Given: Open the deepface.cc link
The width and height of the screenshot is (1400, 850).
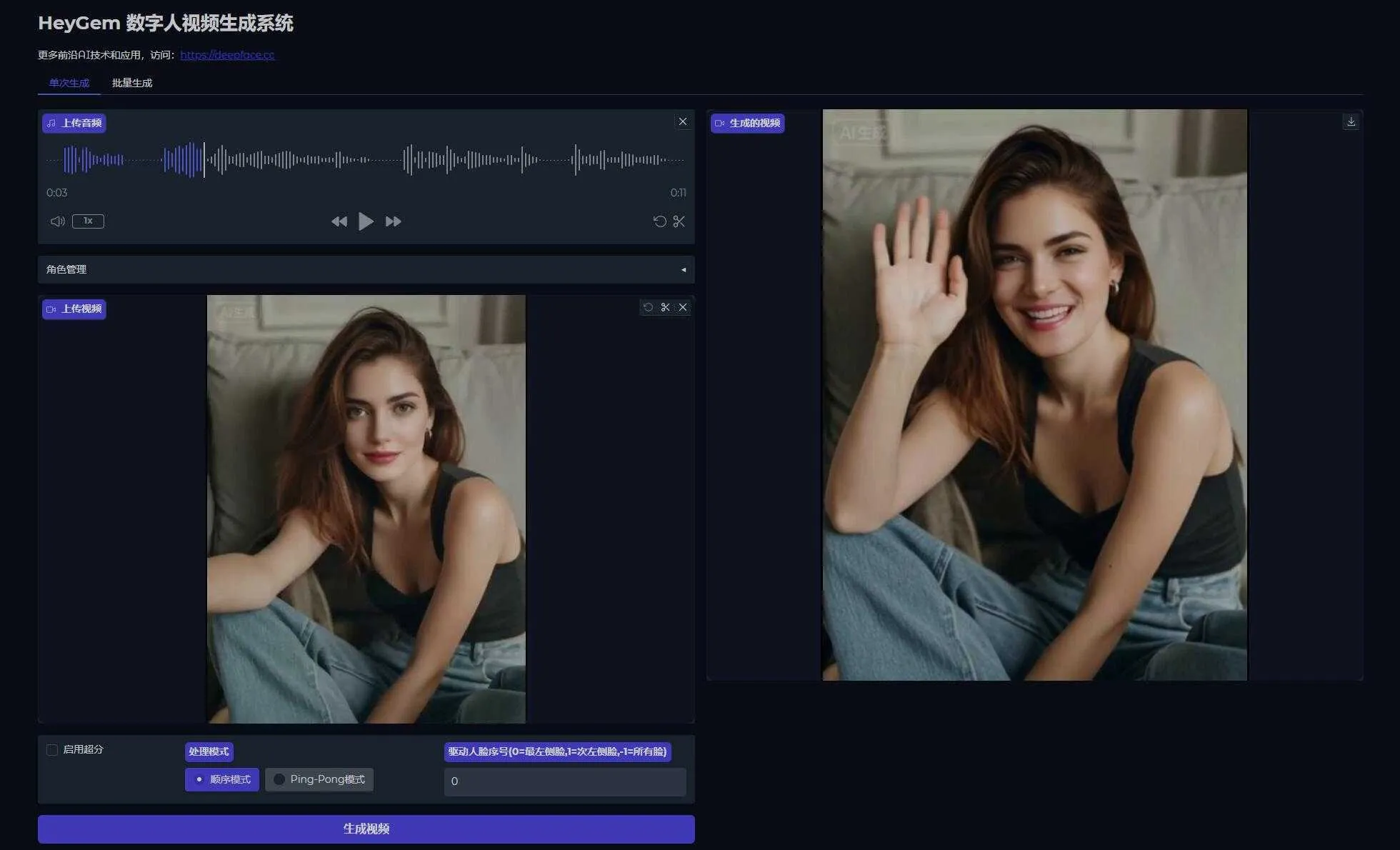Looking at the screenshot, I should click(x=227, y=55).
